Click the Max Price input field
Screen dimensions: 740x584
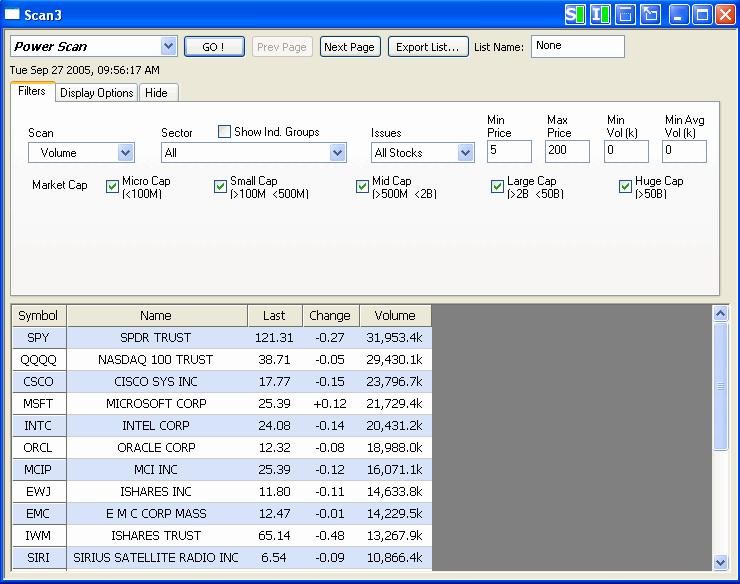coord(567,151)
